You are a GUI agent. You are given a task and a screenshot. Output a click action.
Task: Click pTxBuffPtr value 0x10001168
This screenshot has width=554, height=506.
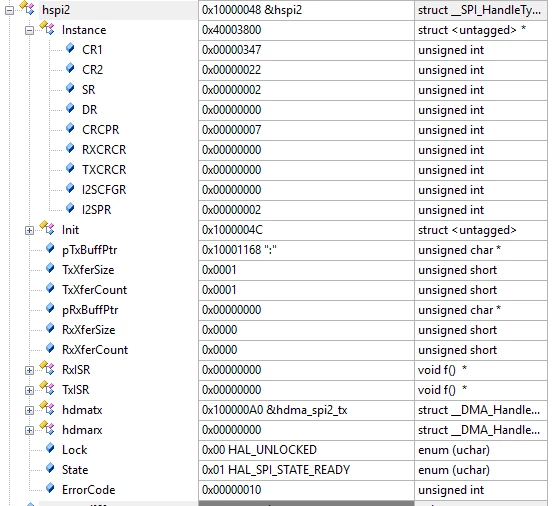click(x=239, y=250)
